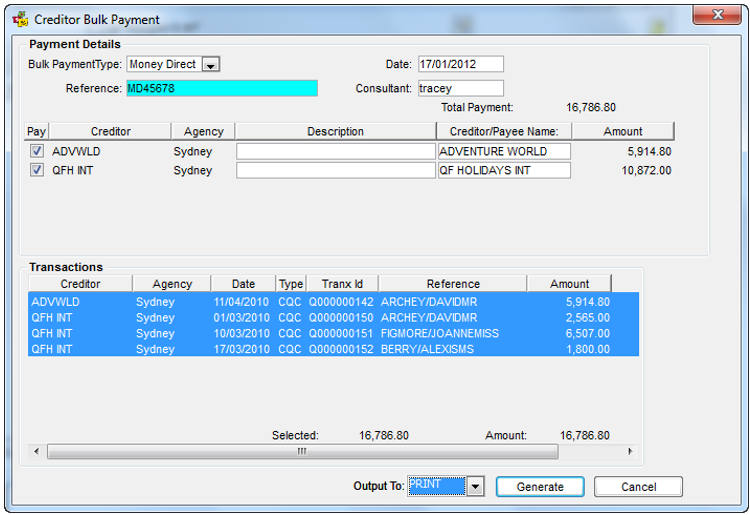The width and height of the screenshot is (750, 515).
Task: Click the Date field 17/01/2012
Action: pyautogui.click(x=461, y=64)
